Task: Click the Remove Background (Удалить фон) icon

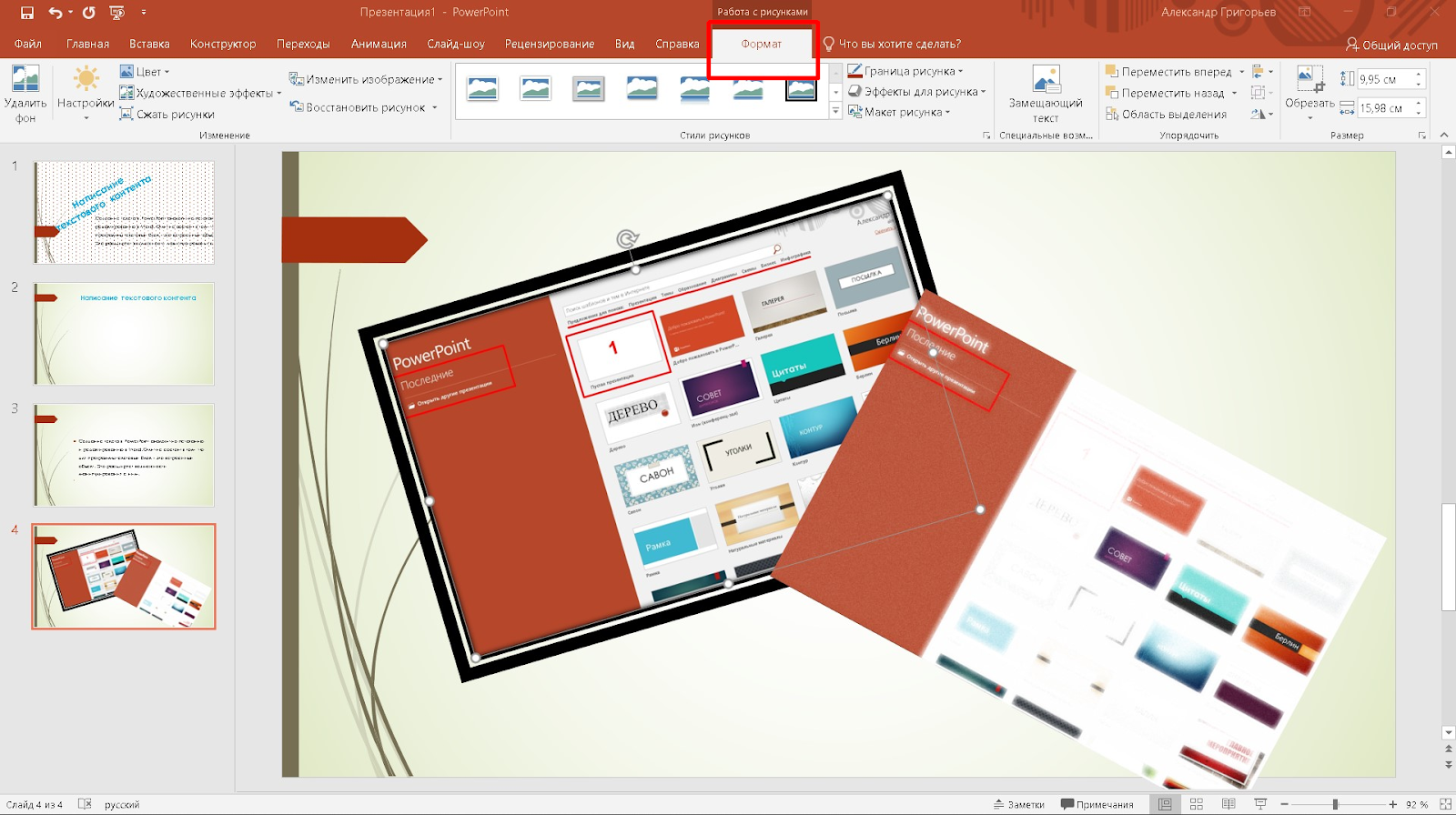Action: pyautogui.click(x=25, y=80)
